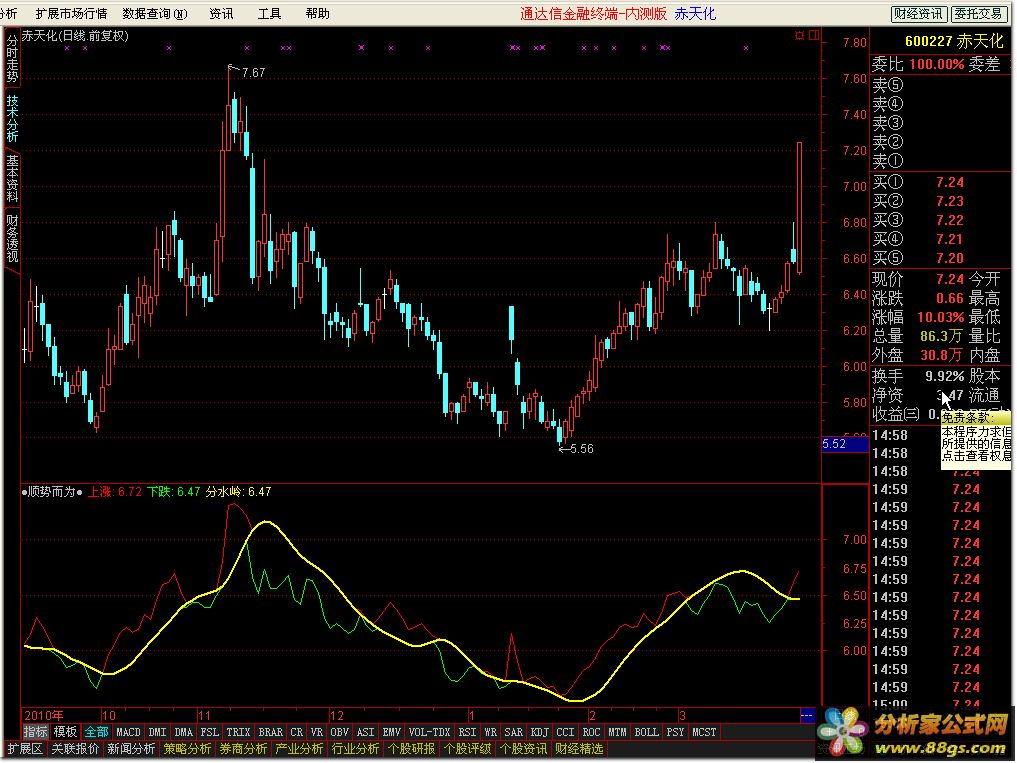This screenshot has width=1017, height=763.
Task: Open the 个股资讯 bottom tab
Action: pos(523,749)
